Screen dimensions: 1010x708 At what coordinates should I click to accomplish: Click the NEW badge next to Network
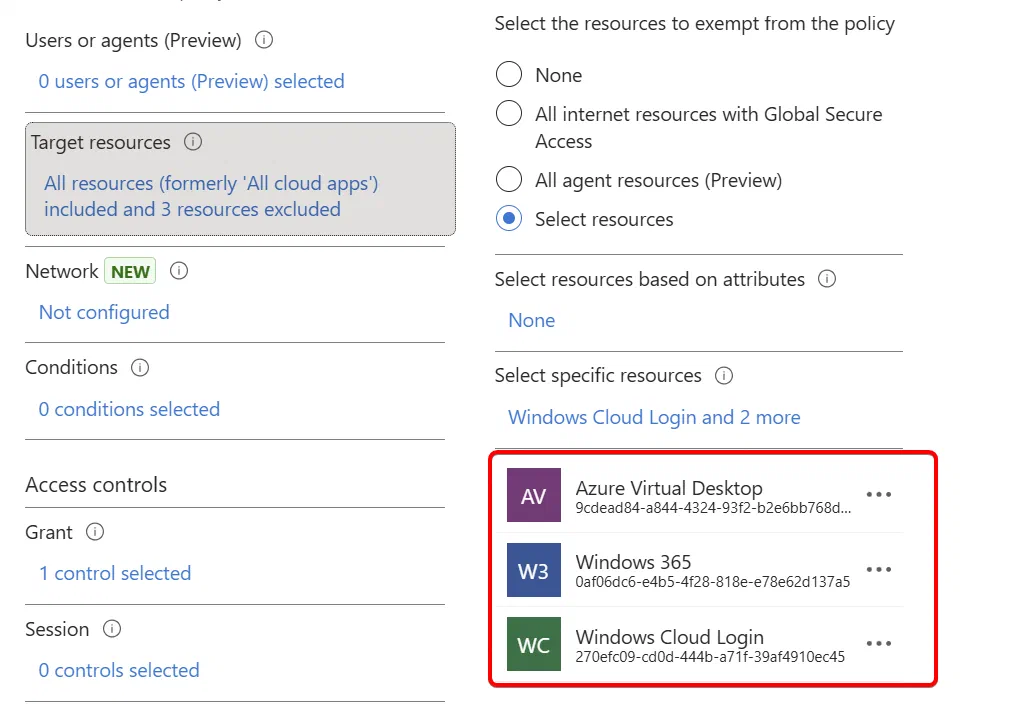click(x=130, y=271)
